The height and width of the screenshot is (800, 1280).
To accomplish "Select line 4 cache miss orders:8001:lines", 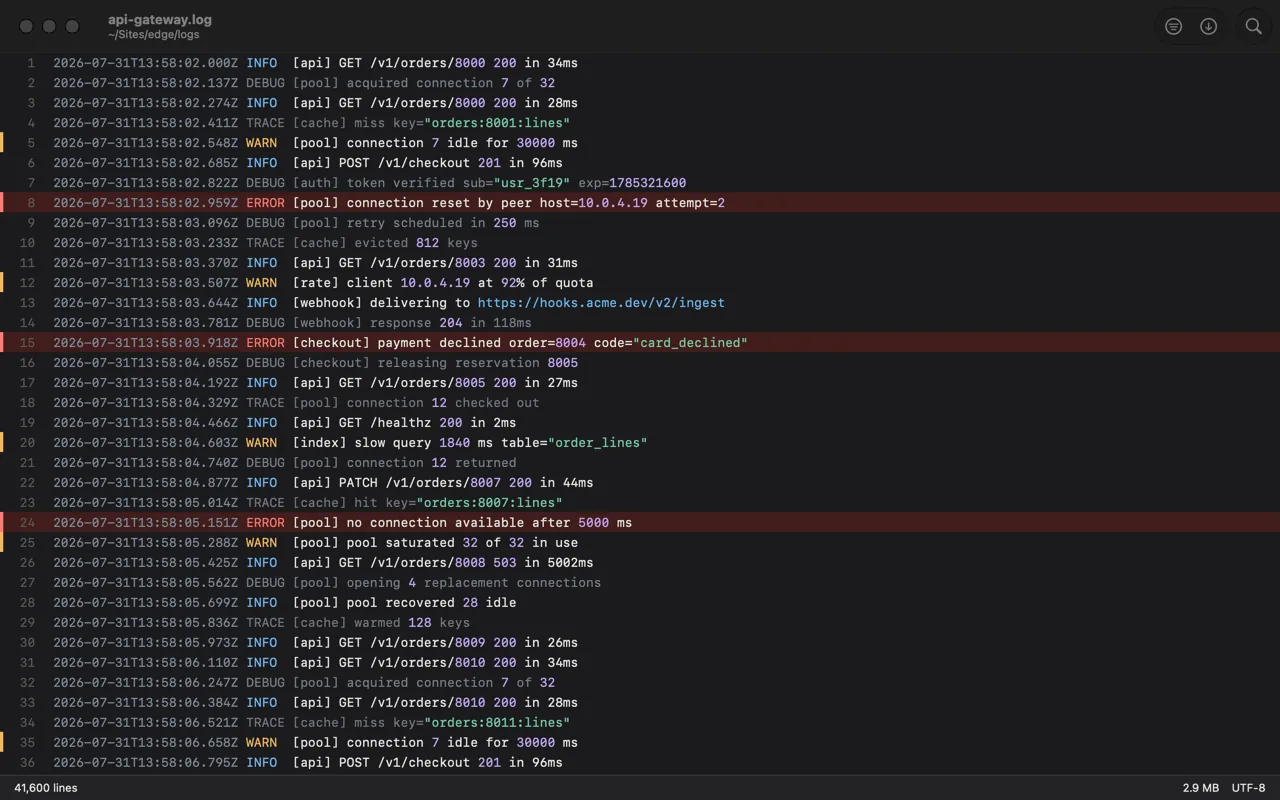I will click(640, 123).
